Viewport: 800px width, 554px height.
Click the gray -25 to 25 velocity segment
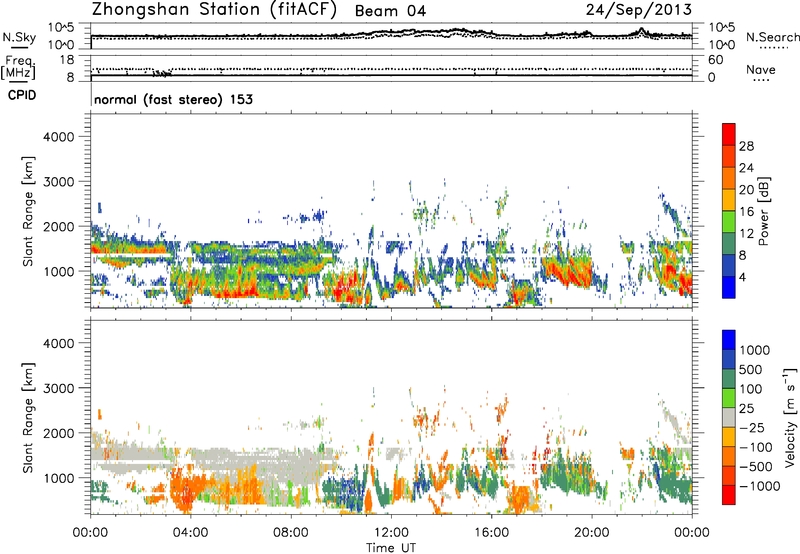729,417
